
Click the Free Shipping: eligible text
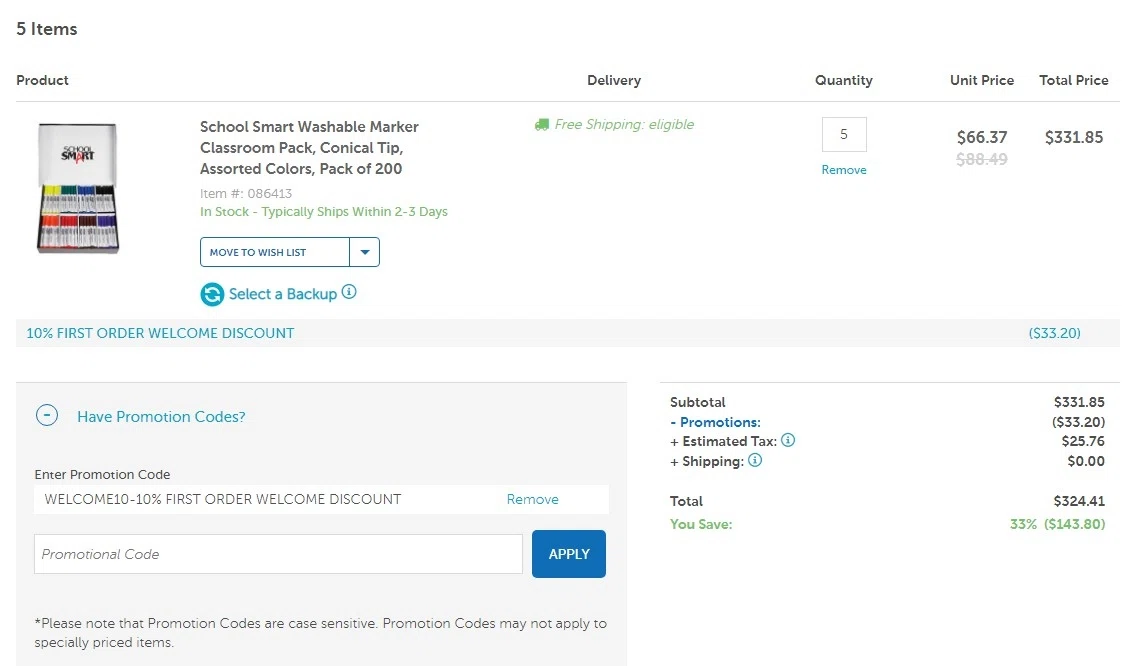point(624,125)
